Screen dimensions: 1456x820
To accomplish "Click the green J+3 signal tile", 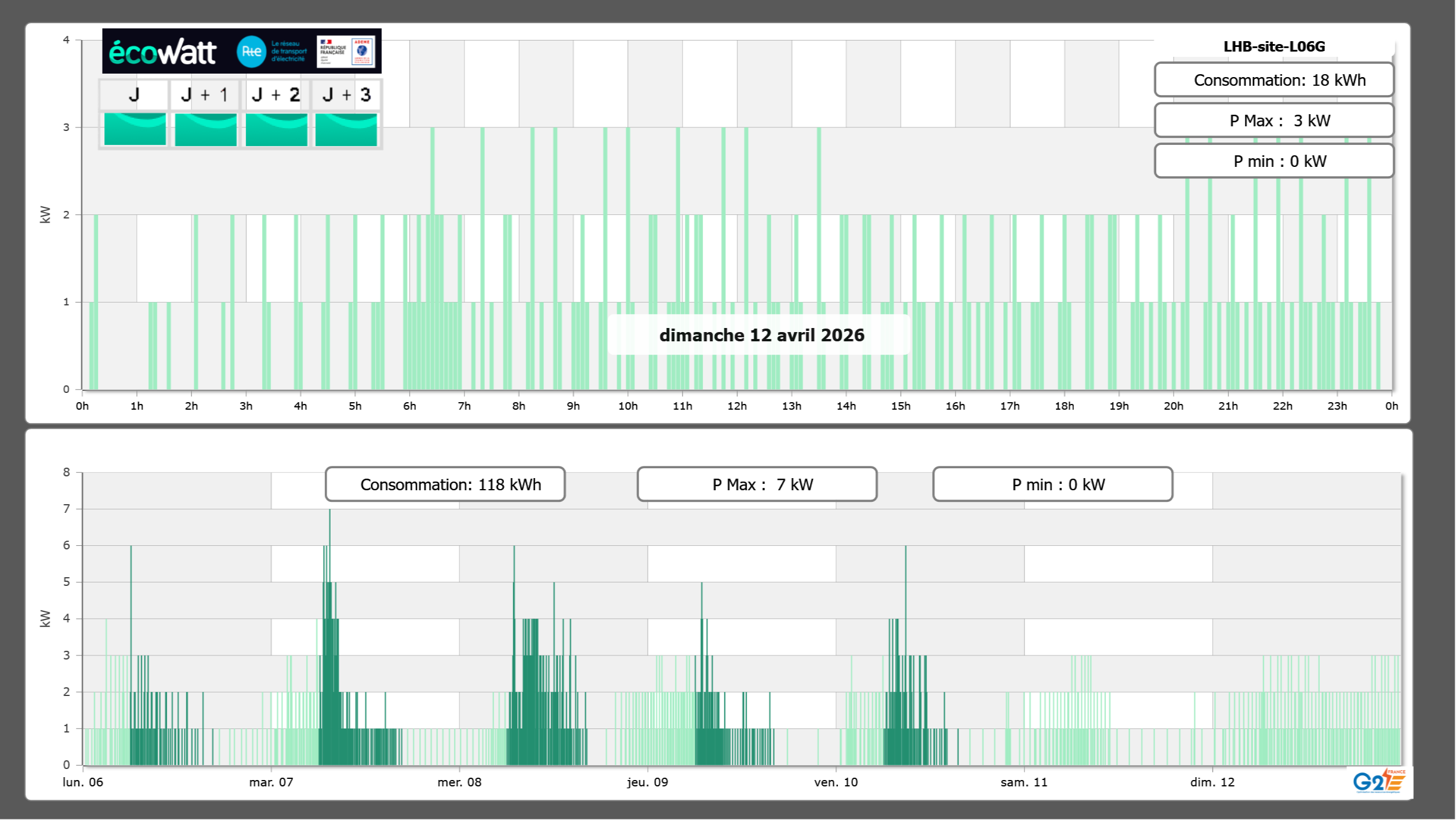I will point(346,129).
